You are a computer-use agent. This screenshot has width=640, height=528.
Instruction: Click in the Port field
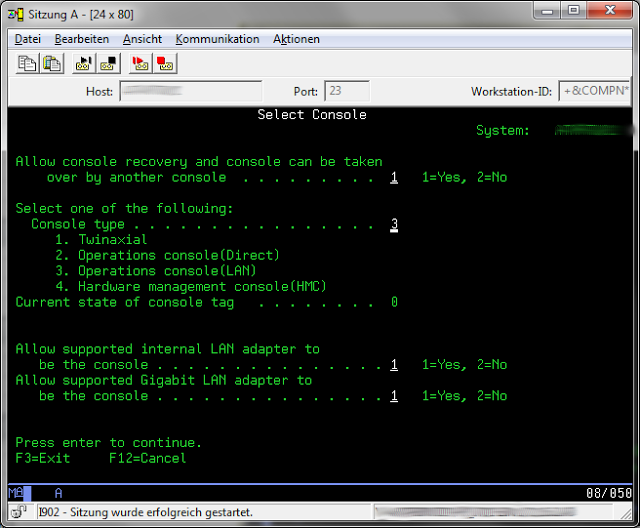(347, 92)
